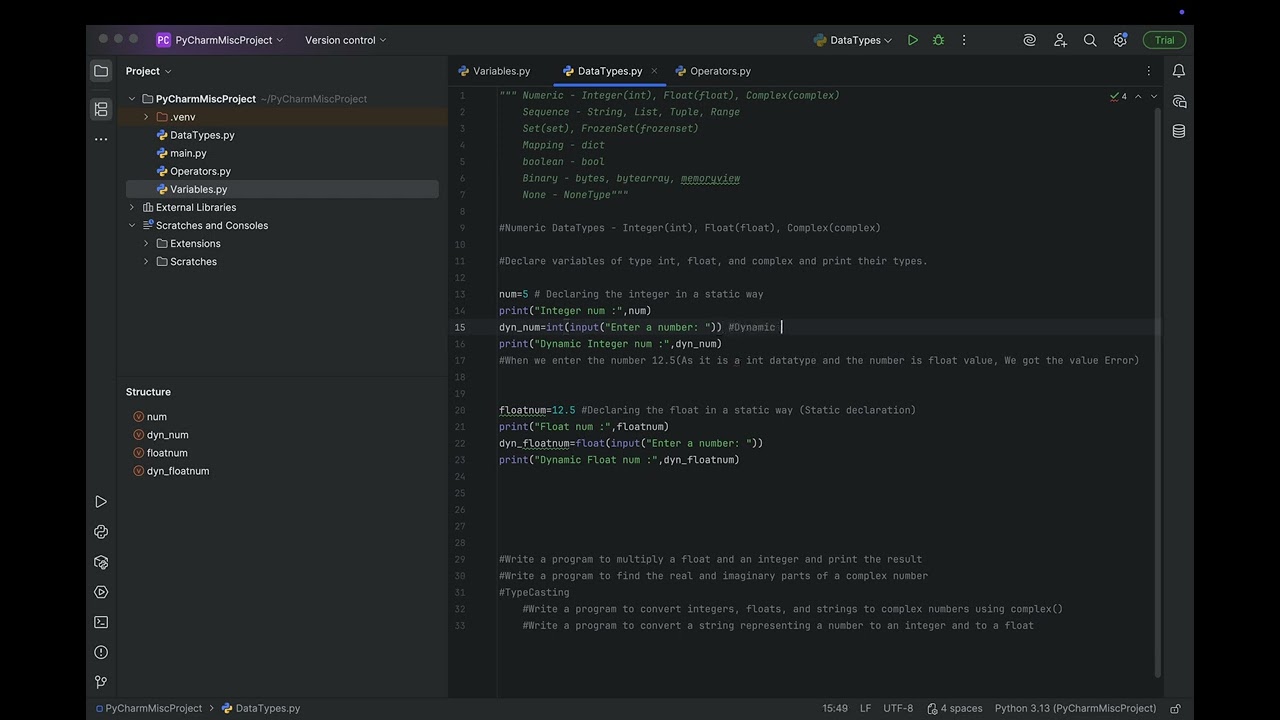Expand the .venv folder

pyautogui.click(x=146, y=117)
